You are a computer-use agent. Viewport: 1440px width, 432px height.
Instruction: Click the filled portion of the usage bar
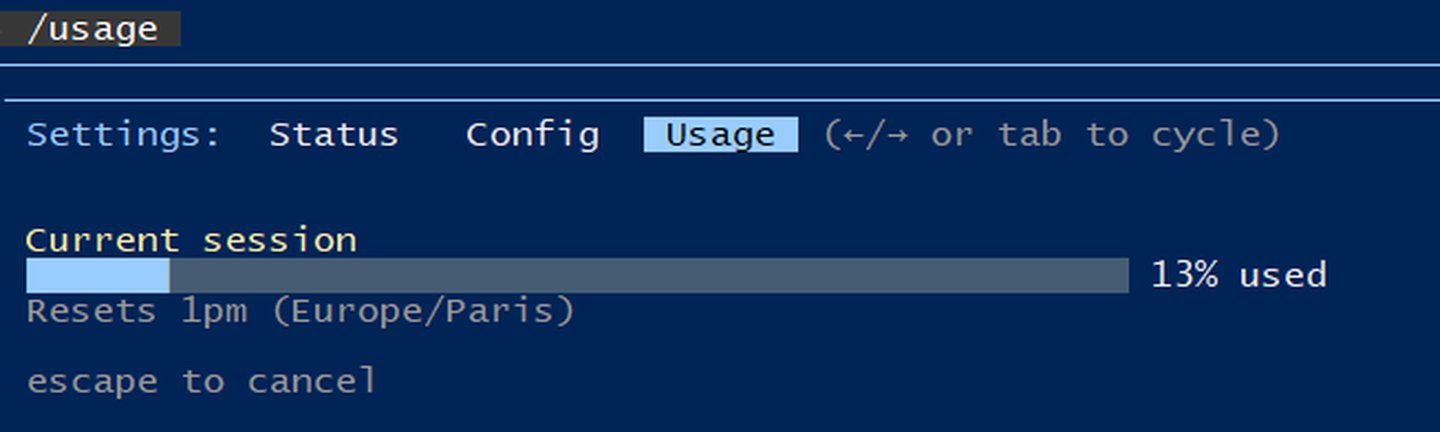[x=97, y=276]
